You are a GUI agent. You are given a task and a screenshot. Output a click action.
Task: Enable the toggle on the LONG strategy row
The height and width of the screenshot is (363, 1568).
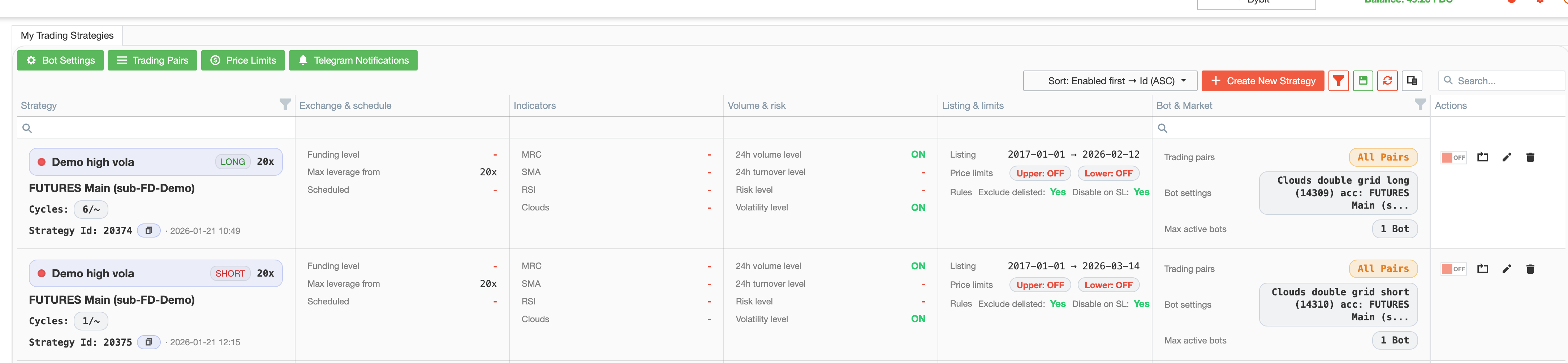click(x=1453, y=157)
